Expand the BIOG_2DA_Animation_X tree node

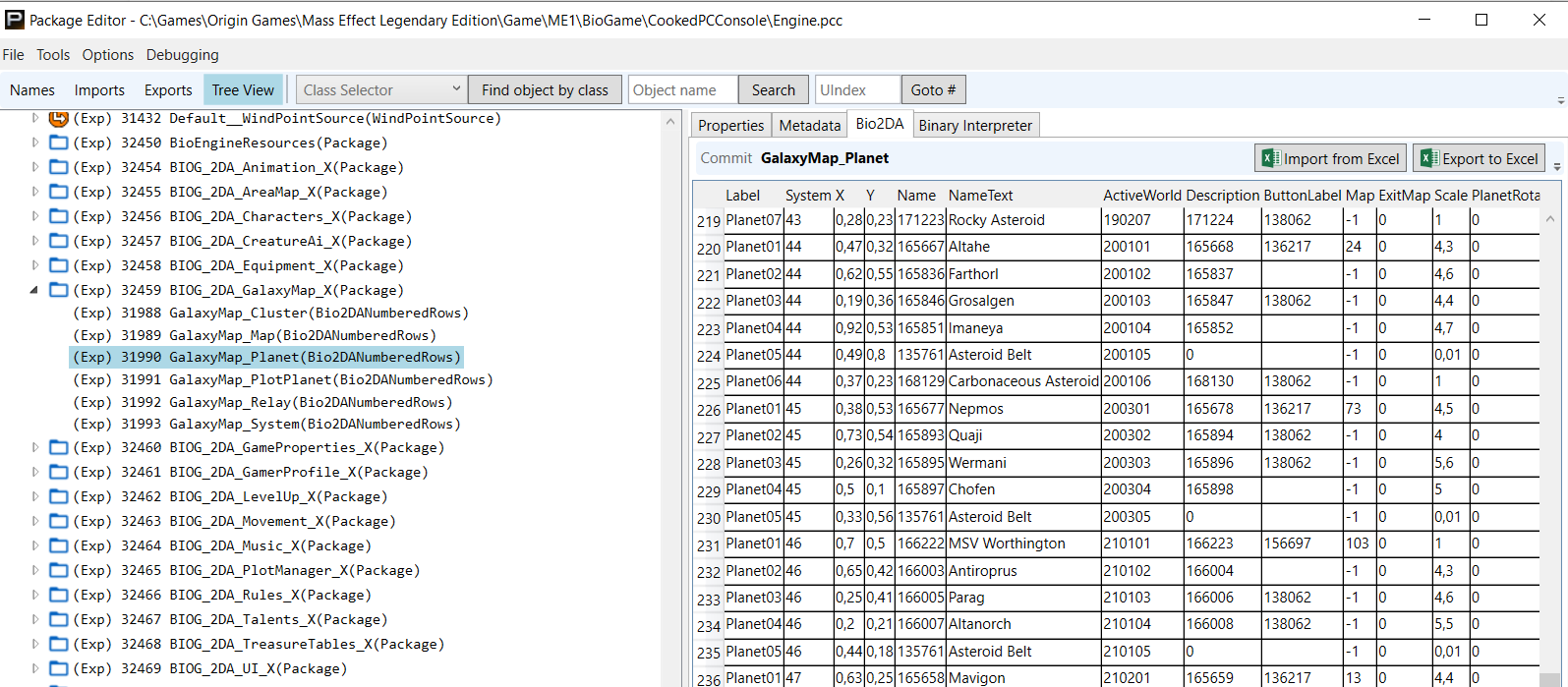click(35, 167)
